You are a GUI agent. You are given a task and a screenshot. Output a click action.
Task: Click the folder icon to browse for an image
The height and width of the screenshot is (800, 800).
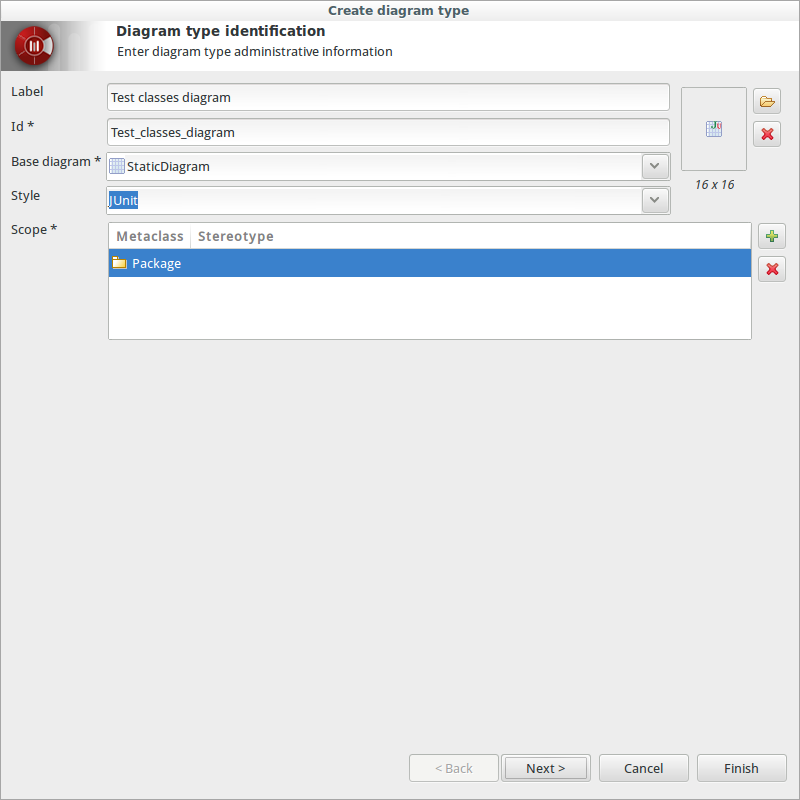coord(767,101)
